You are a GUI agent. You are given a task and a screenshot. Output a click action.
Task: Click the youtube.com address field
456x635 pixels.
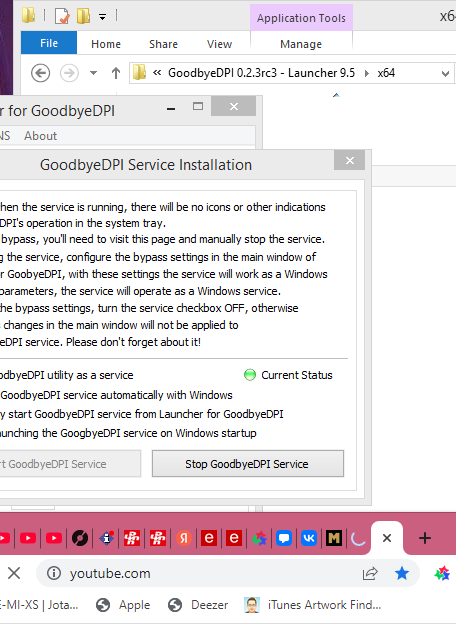point(227,573)
